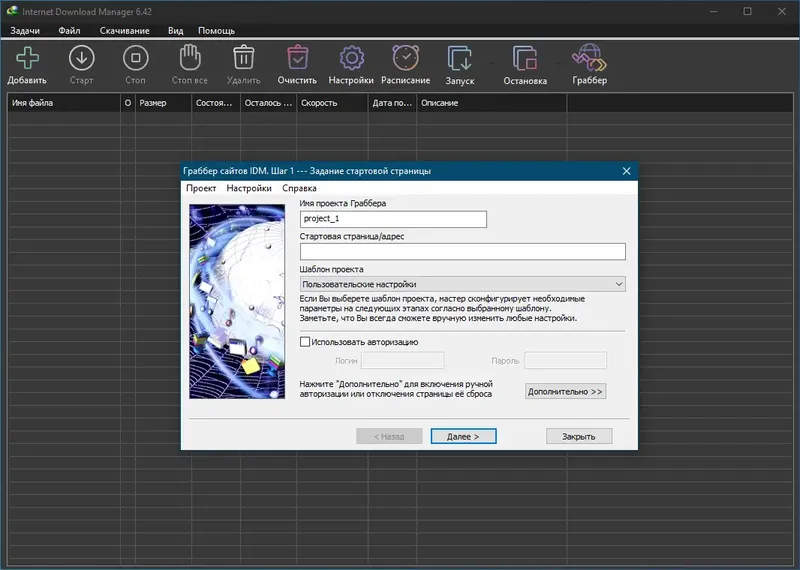Open the Файл menu
The height and width of the screenshot is (570, 800).
(69, 31)
